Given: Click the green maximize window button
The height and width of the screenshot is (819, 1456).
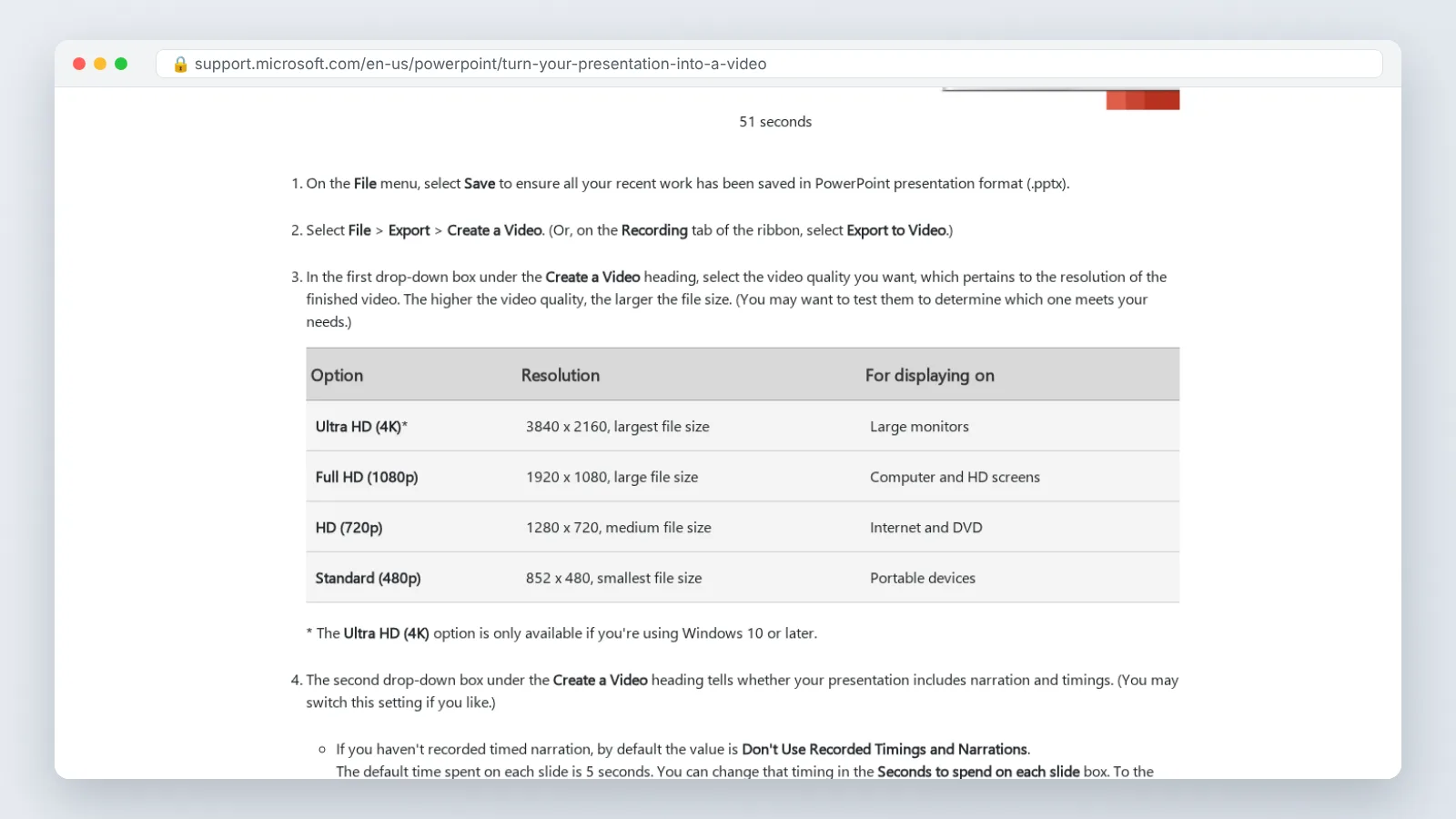Looking at the screenshot, I should pos(121,64).
